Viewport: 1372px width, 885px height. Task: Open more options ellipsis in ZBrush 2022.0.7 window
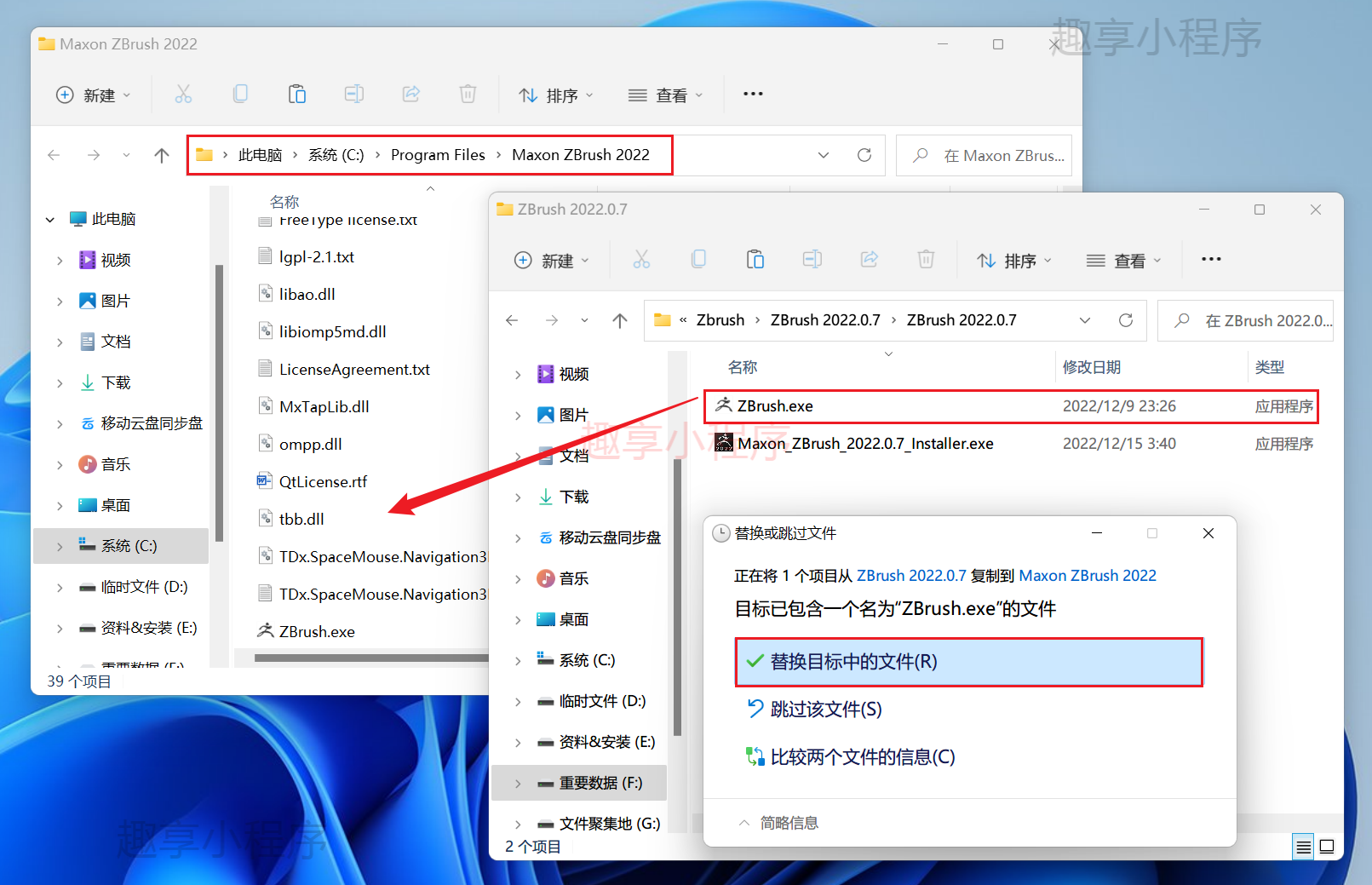1211,259
